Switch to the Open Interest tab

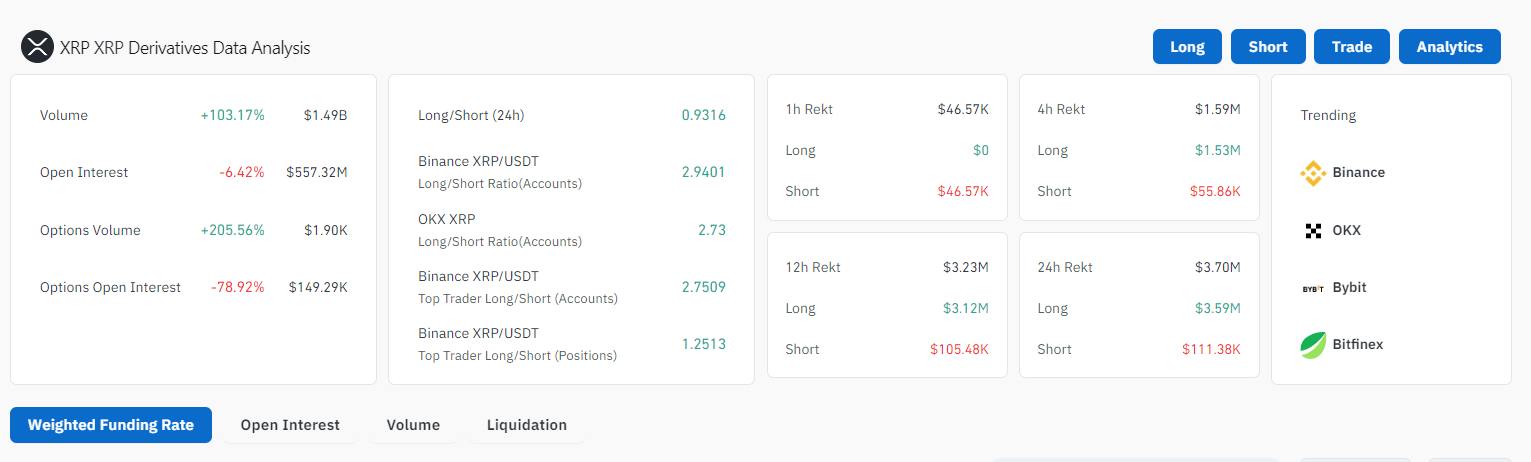pos(290,425)
